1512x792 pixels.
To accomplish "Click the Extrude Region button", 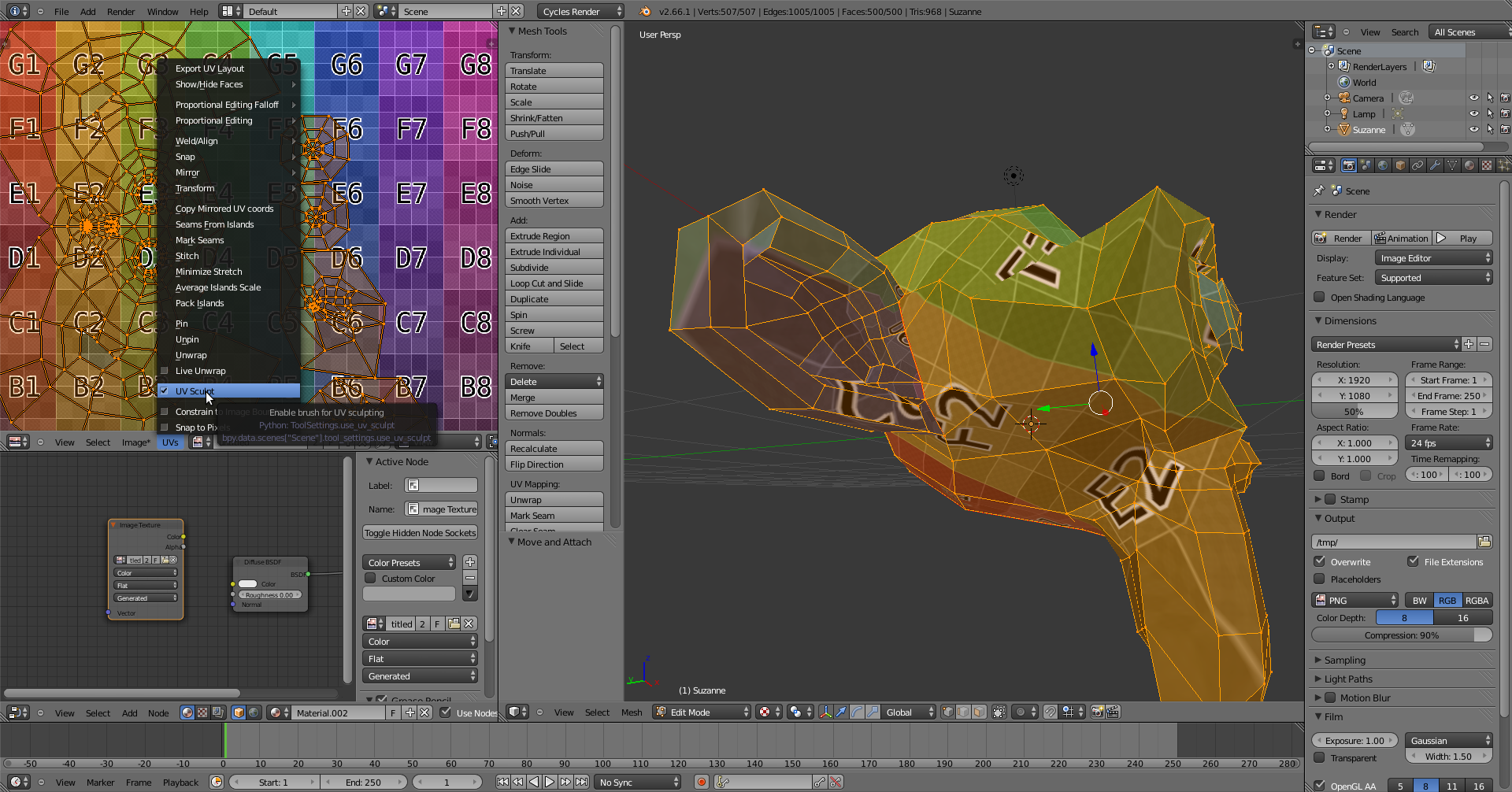I will (554, 236).
